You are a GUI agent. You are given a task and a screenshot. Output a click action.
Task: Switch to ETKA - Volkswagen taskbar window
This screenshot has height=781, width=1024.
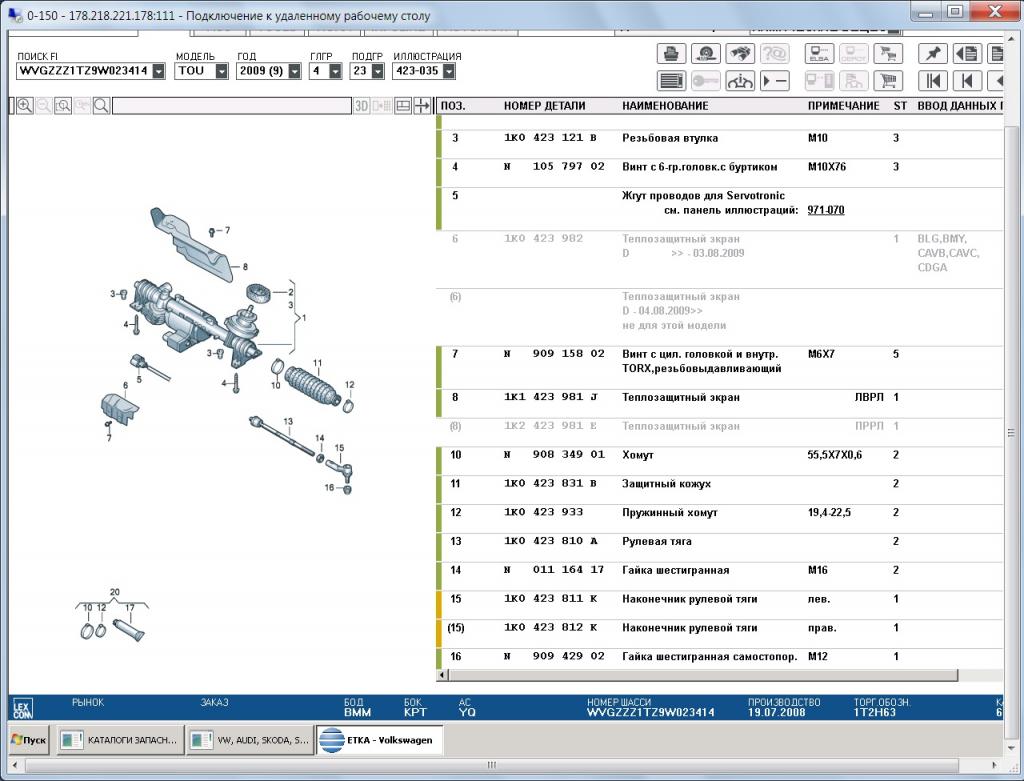(379, 740)
